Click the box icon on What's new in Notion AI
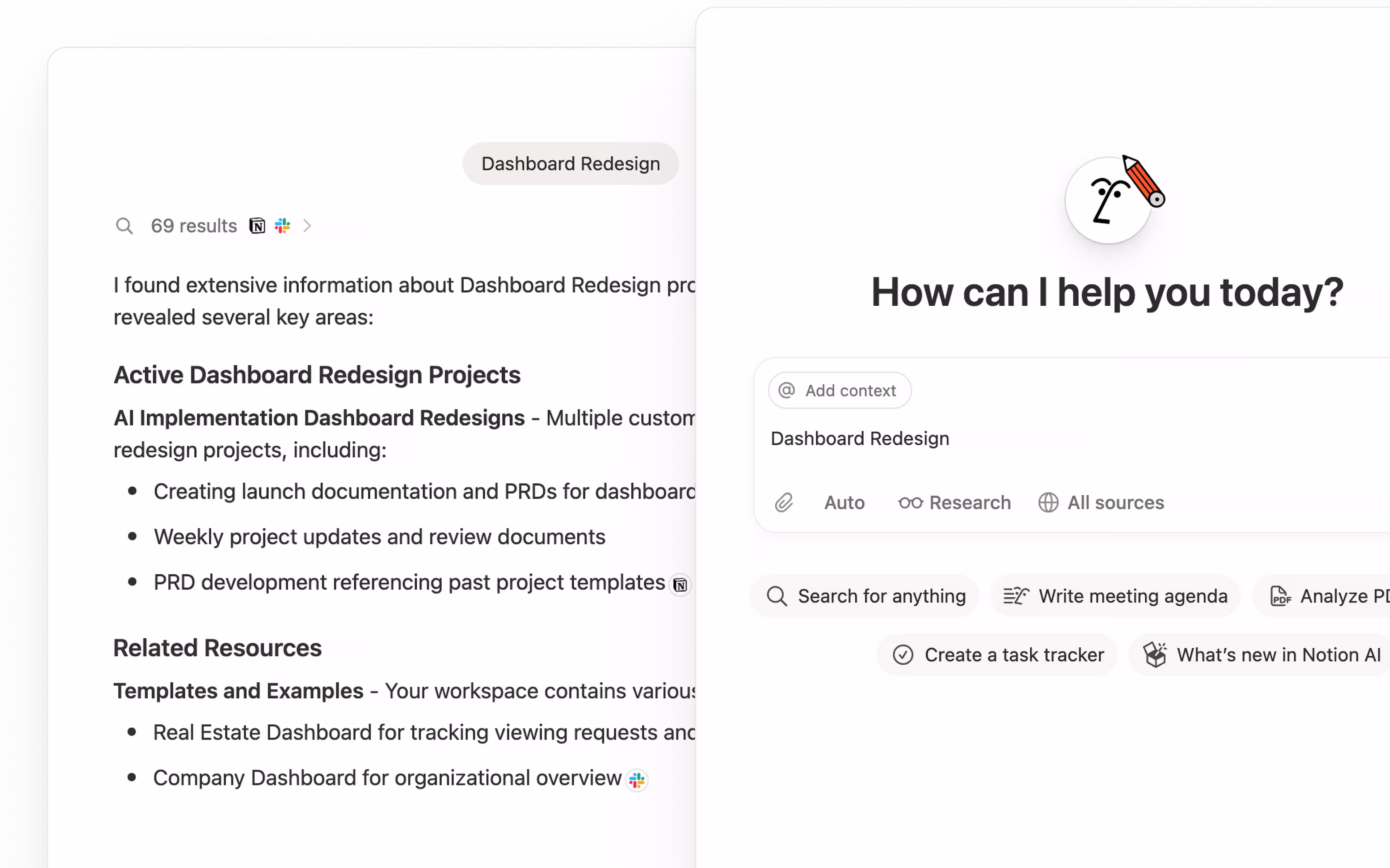 (x=1156, y=655)
